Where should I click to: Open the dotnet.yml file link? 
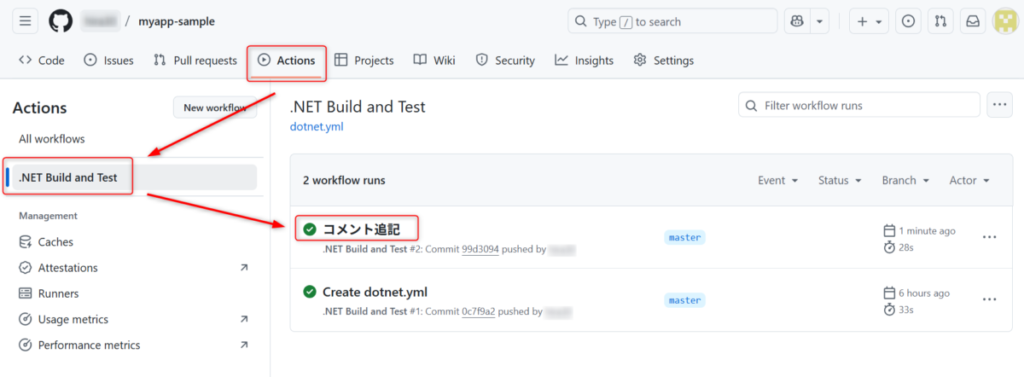[316, 127]
